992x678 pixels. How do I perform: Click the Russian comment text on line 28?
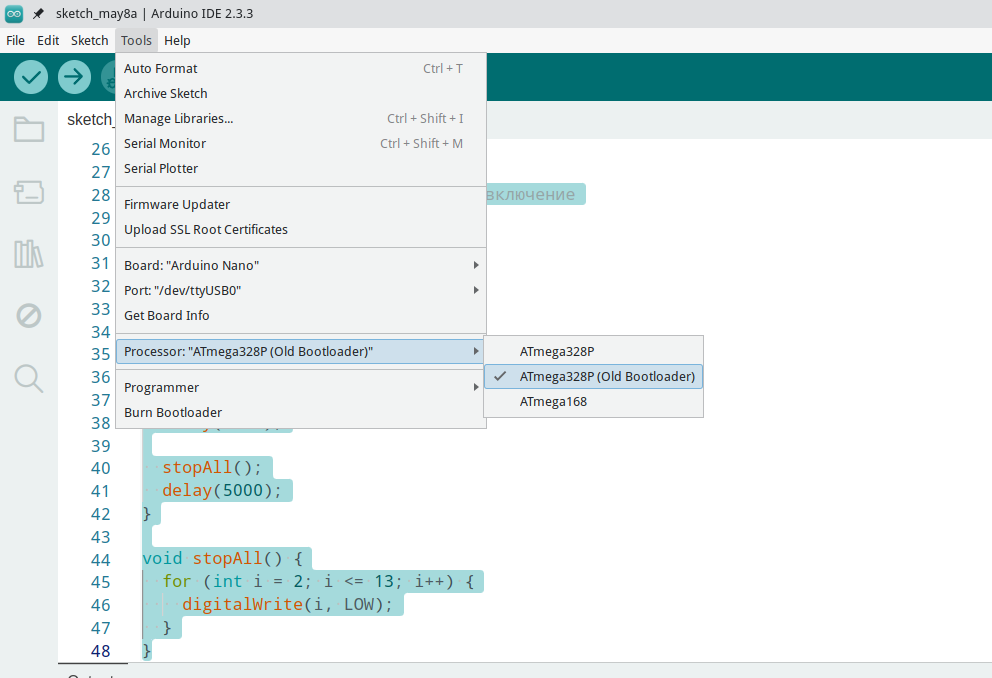[531, 194]
